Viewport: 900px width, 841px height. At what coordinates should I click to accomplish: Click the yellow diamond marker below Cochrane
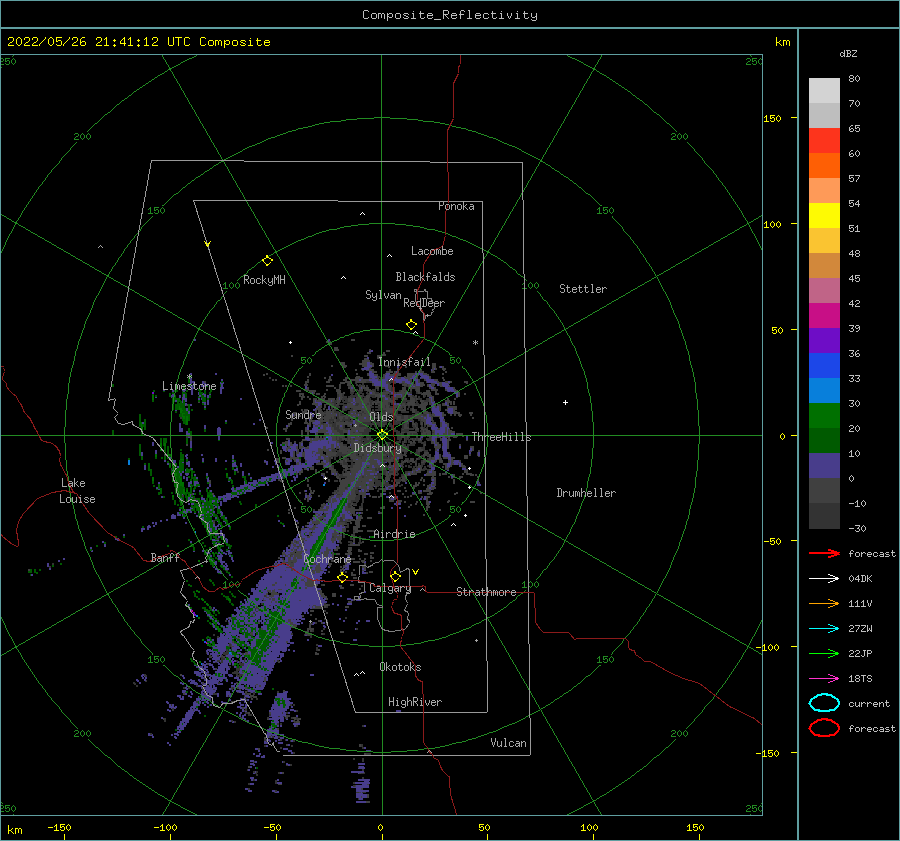tap(342, 578)
